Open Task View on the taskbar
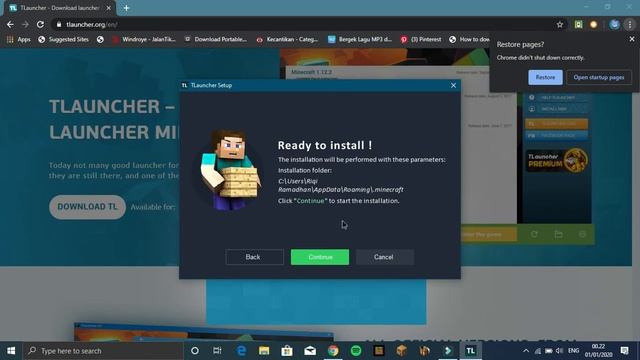The image size is (640, 360). point(217,351)
